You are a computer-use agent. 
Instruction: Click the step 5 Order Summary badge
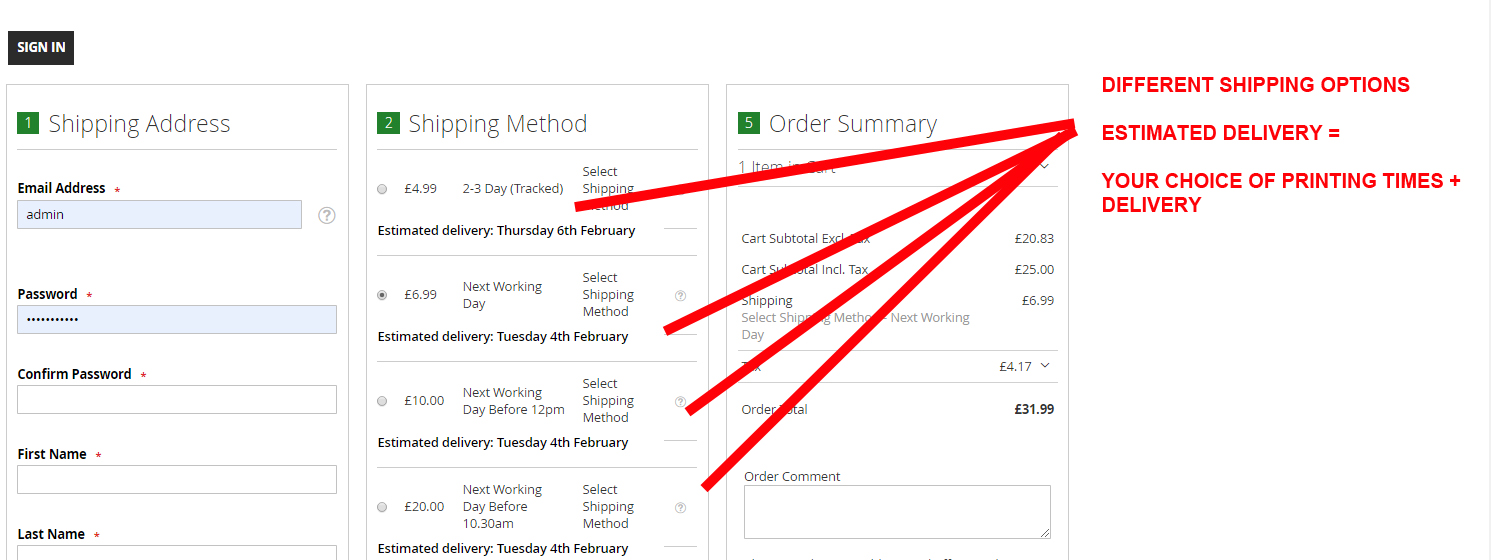click(747, 123)
